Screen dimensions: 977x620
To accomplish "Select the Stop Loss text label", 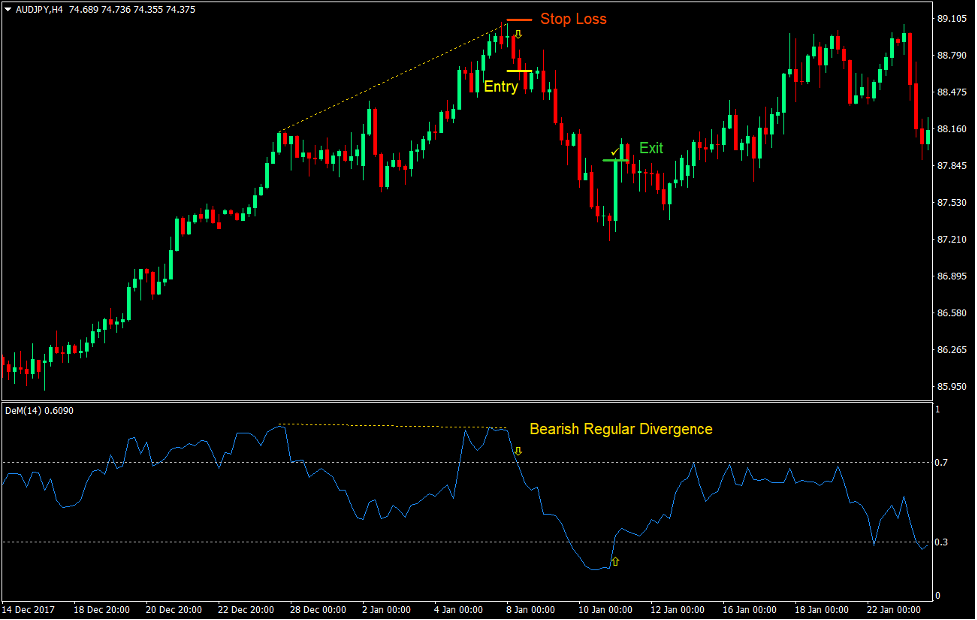I will coord(573,19).
